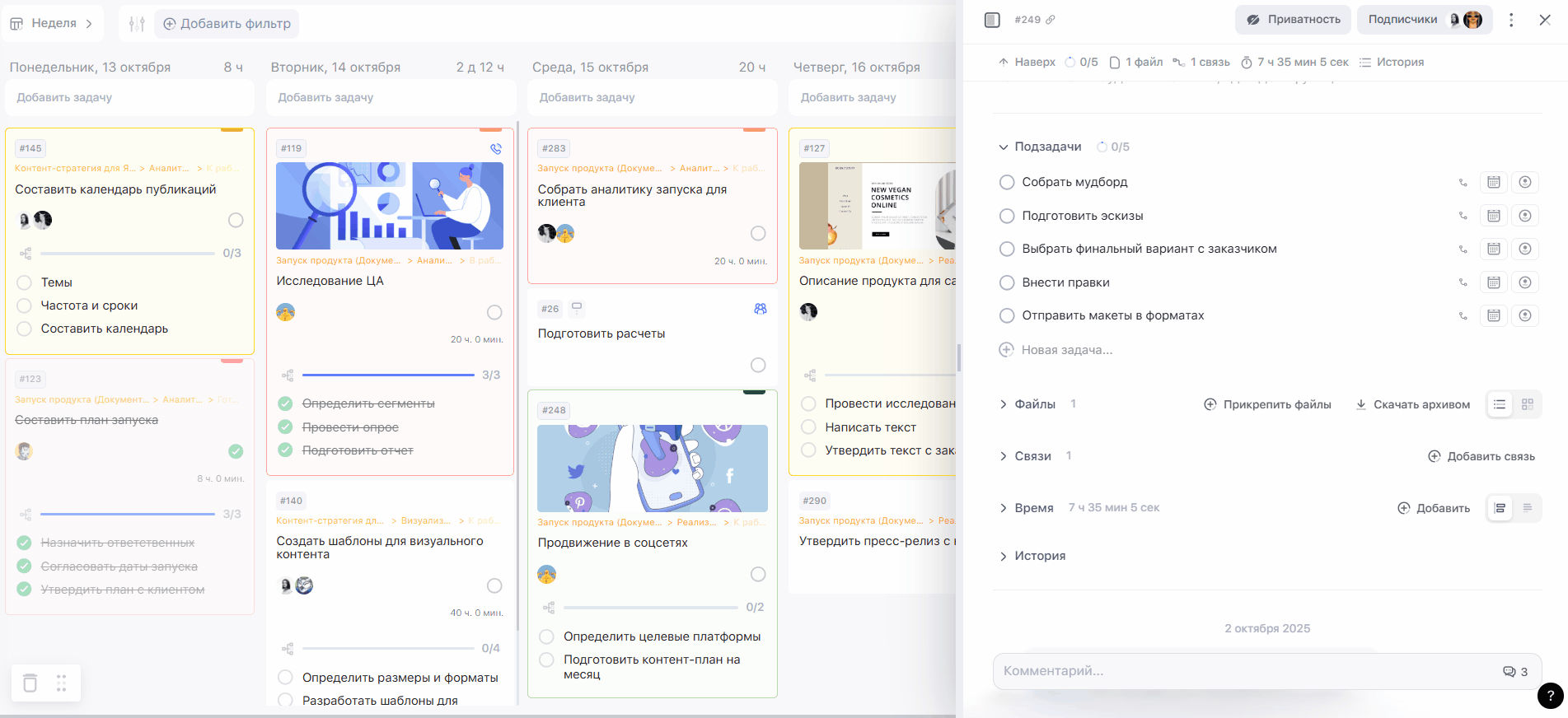This screenshot has width=1568, height=718.
Task: Switch files to grid view icon
Action: [x=1527, y=404]
